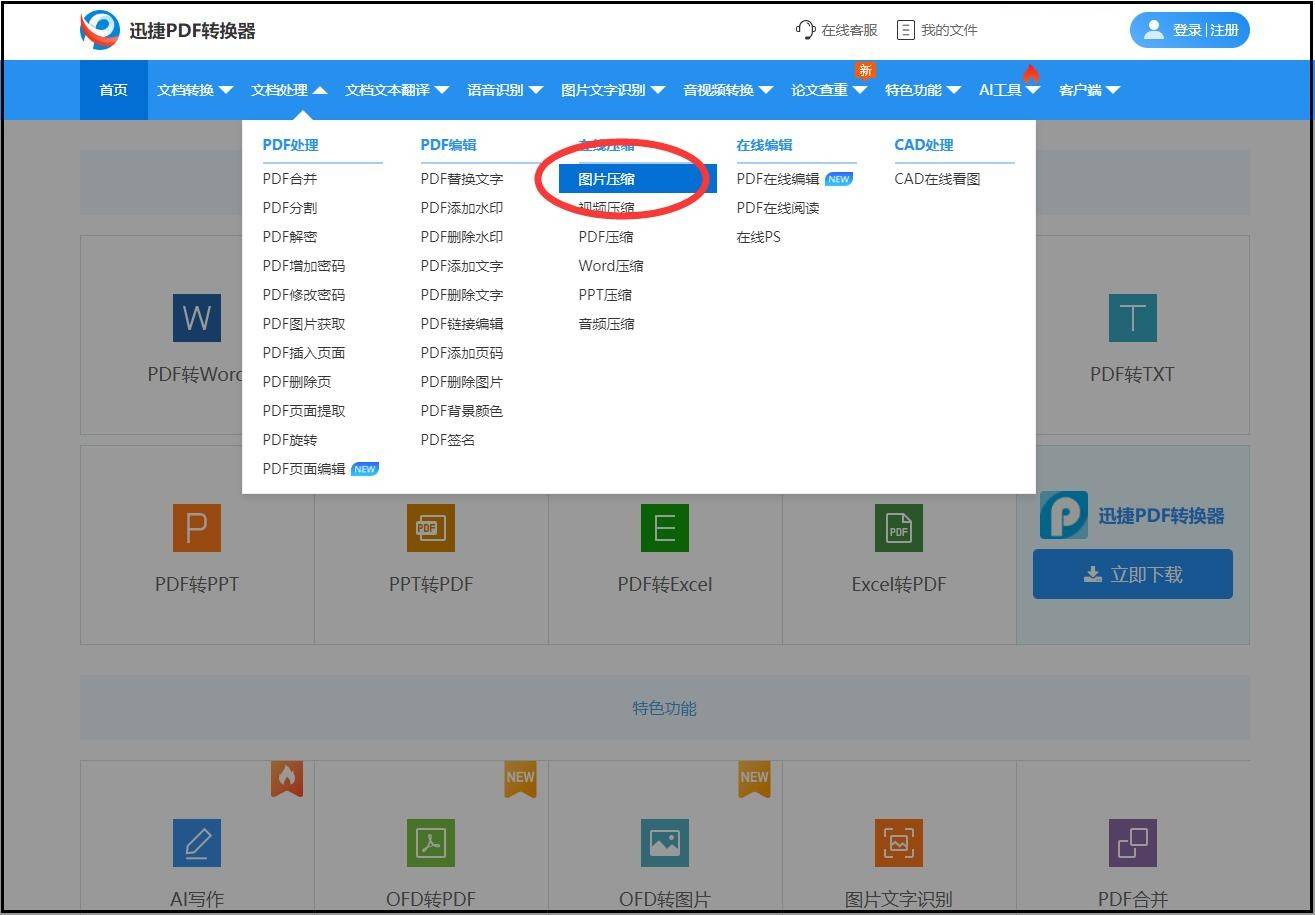Open the PDF转Excel tool icon

coord(664,528)
